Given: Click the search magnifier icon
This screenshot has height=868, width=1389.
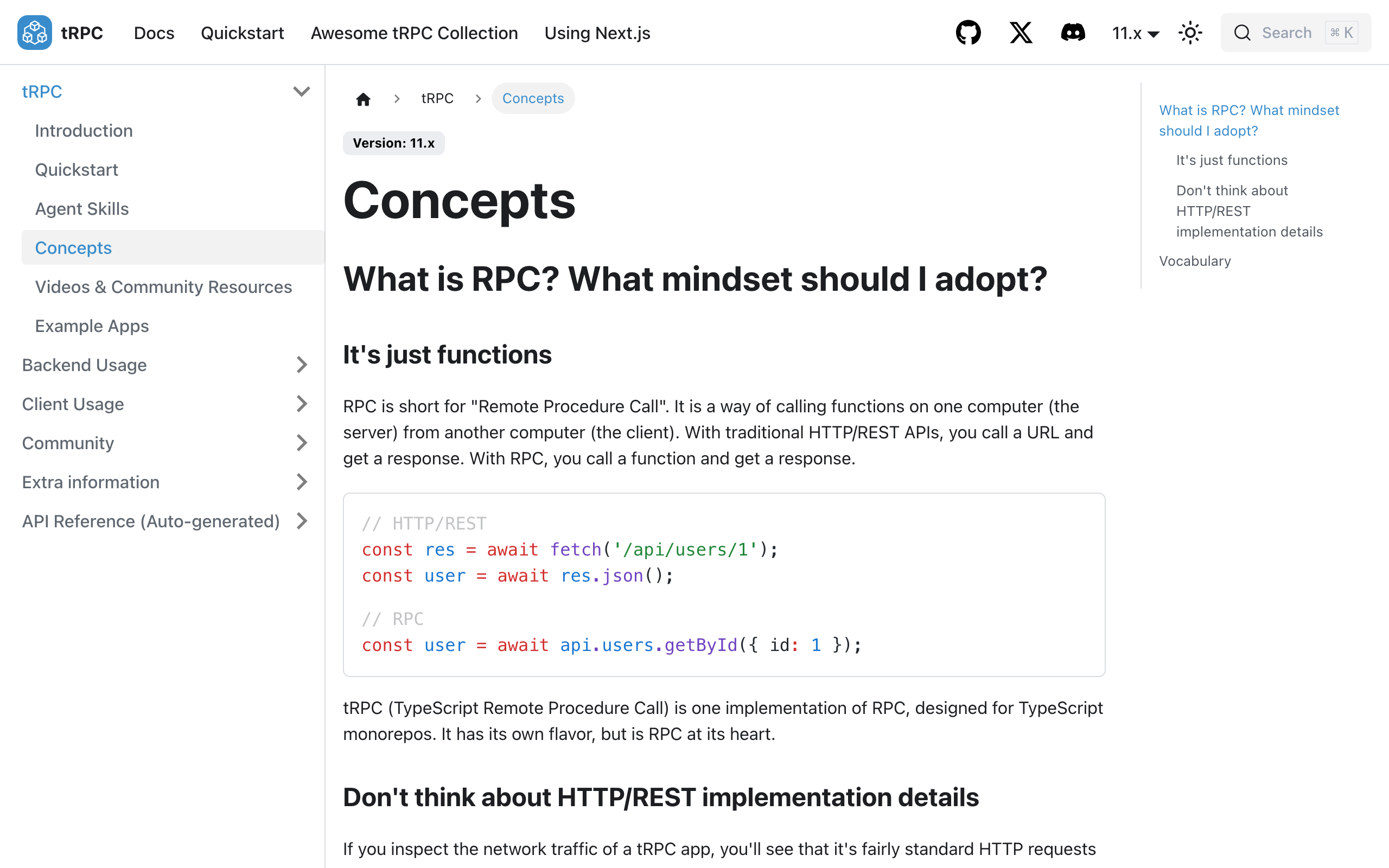Looking at the screenshot, I should pyautogui.click(x=1242, y=33).
